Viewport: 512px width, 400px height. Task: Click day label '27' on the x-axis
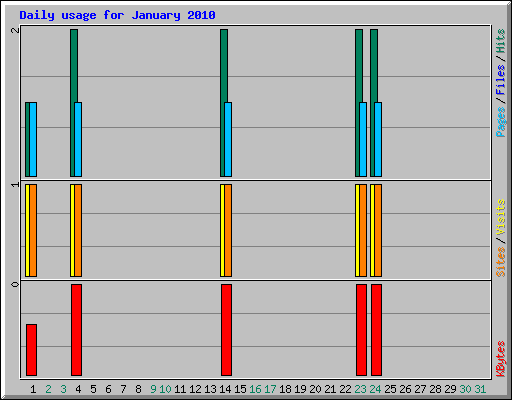pyautogui.click(x=420, y=389)
